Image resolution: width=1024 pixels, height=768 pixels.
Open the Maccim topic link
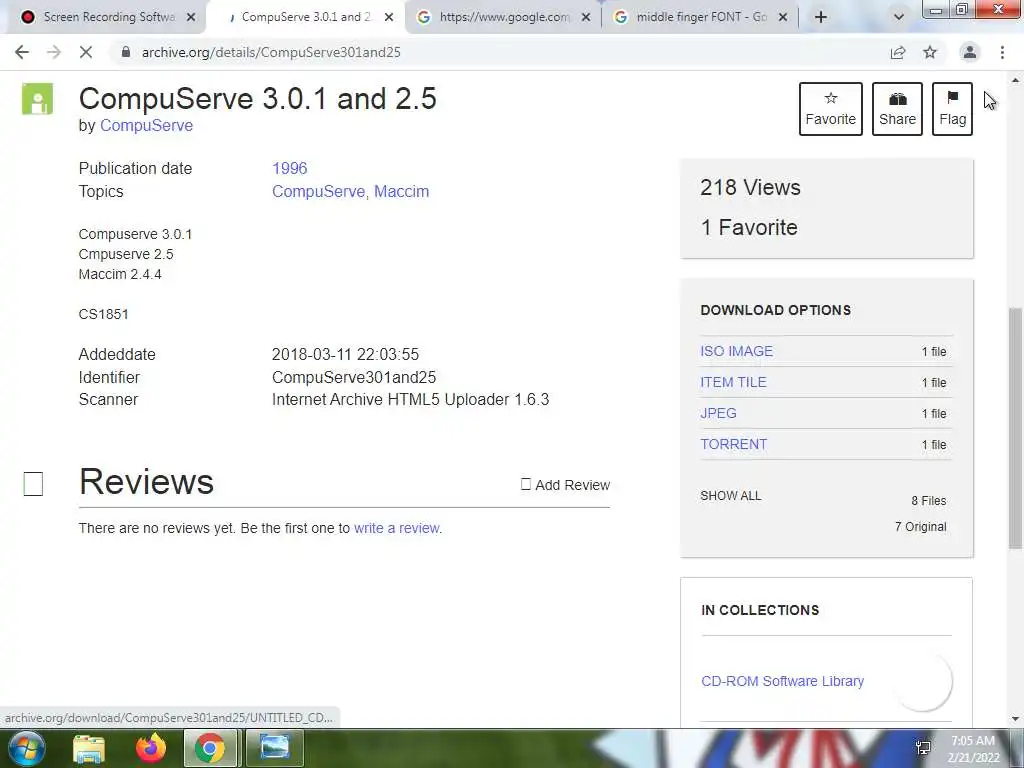(x=401, y=191)
